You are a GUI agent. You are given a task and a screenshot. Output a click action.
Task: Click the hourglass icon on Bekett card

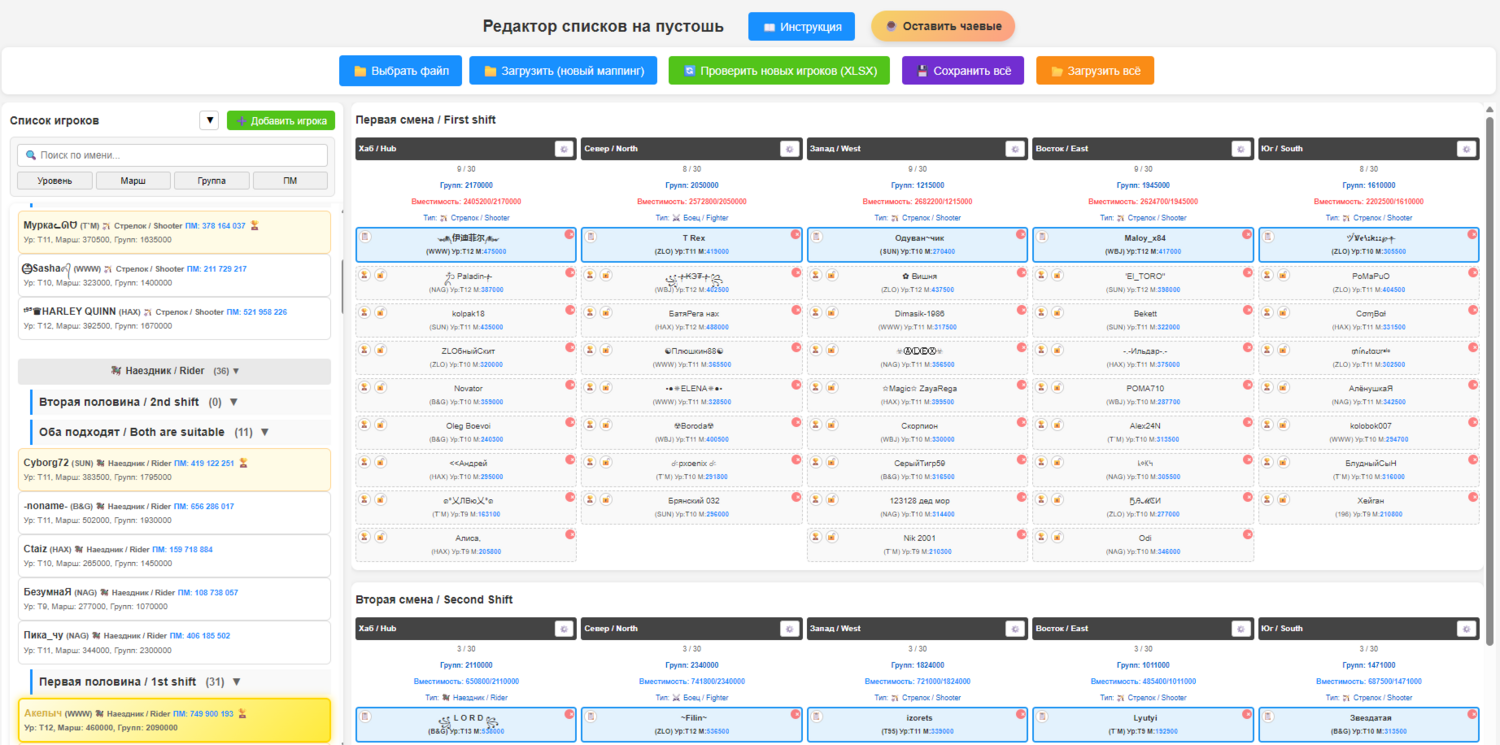[x=1042, y=312]
